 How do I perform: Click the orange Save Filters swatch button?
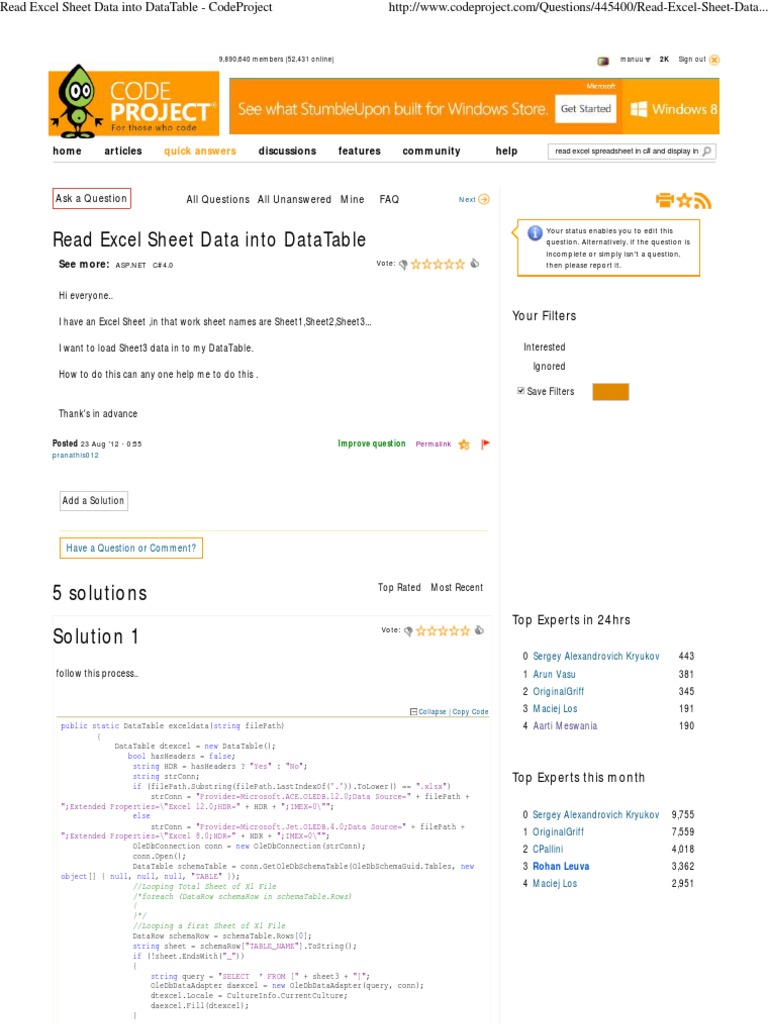610,391
